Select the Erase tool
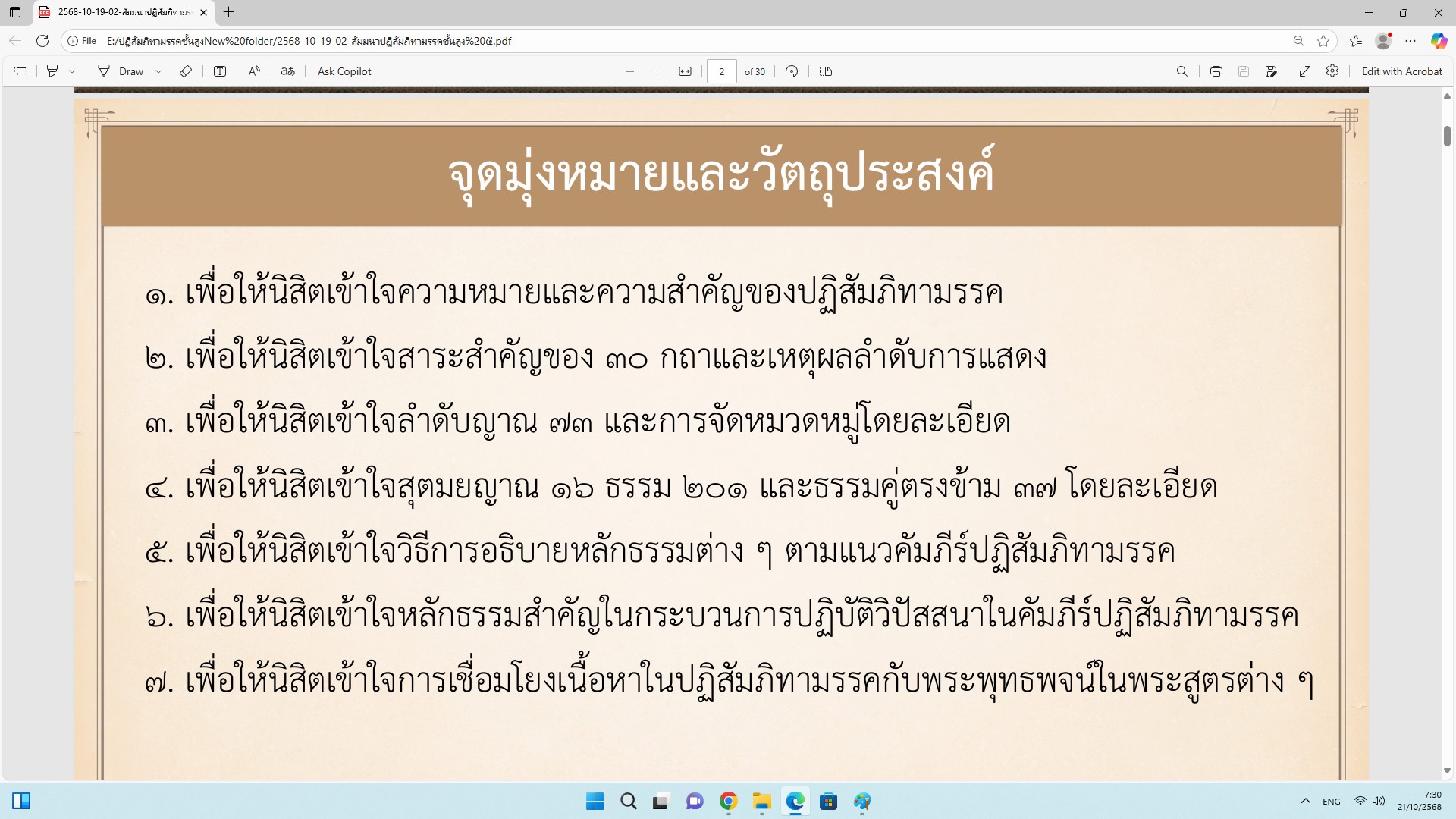Screen dimensions: 1456x819 186,71
